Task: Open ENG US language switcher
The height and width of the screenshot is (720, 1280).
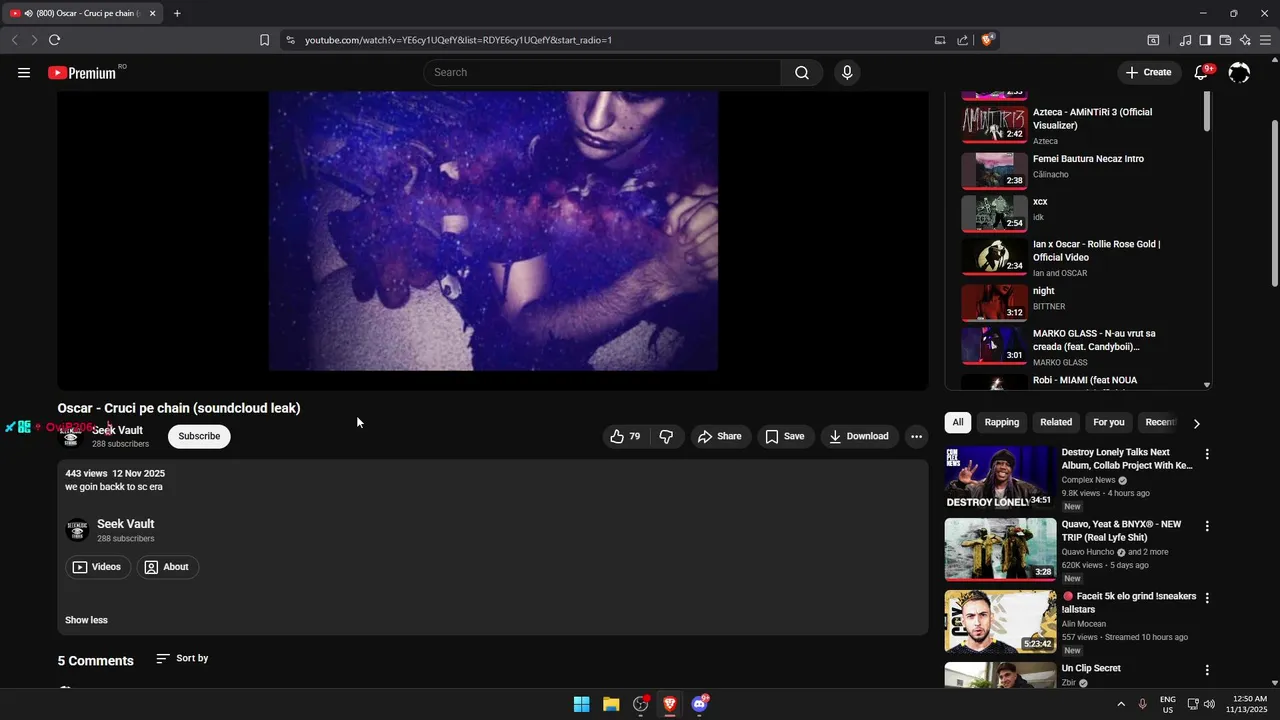Action: [x=1168, y=704]
